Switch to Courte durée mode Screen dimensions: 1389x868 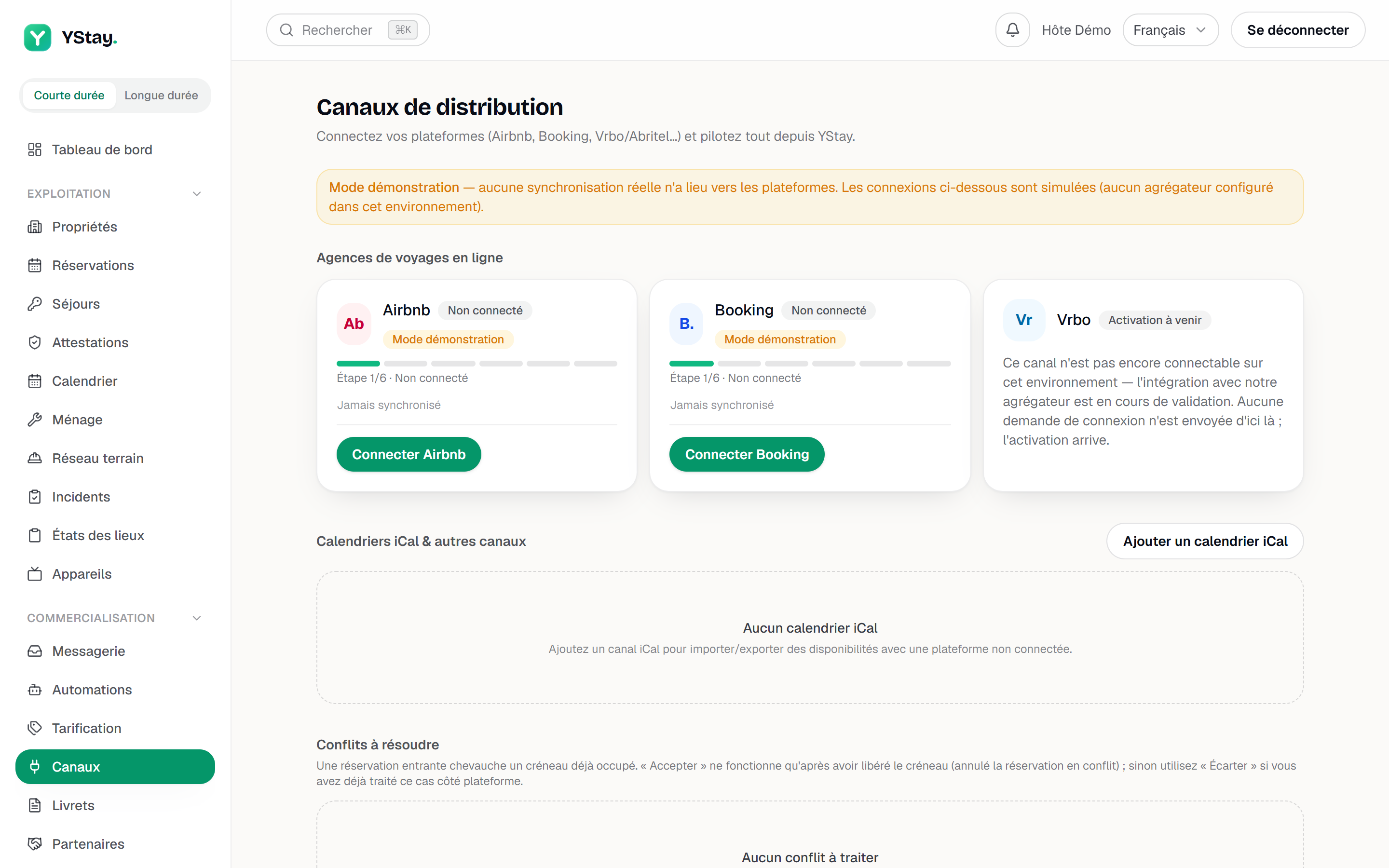point(69,95)
